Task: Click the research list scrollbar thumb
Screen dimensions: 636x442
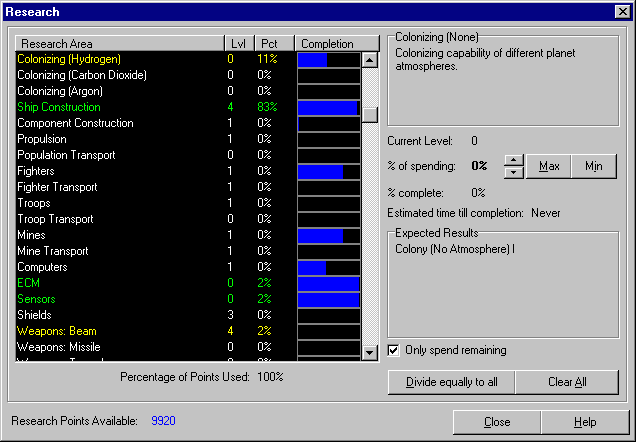Action: pos(370,115)
